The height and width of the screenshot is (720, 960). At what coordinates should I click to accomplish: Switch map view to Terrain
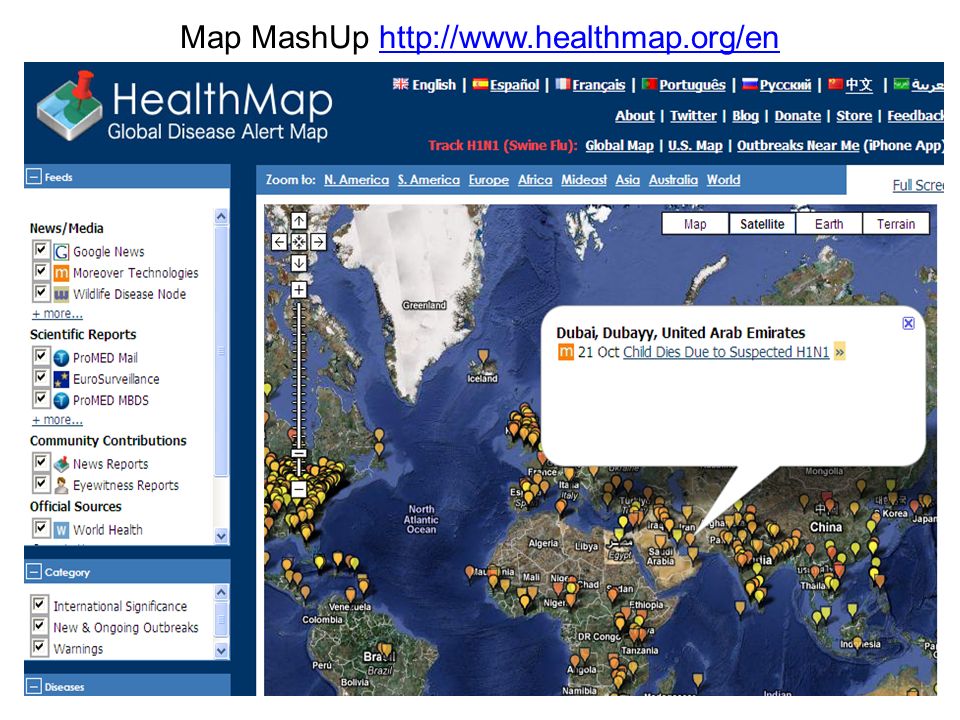(x=896, y=224)
